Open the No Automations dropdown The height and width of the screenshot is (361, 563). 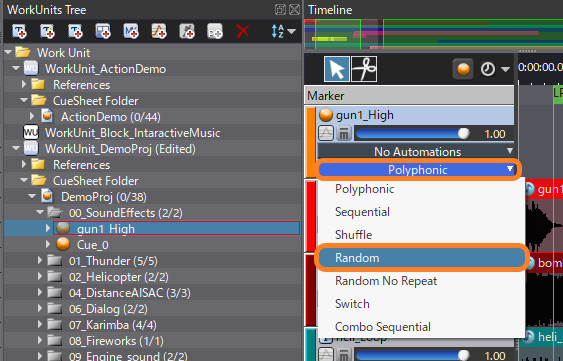click(416, 152)
